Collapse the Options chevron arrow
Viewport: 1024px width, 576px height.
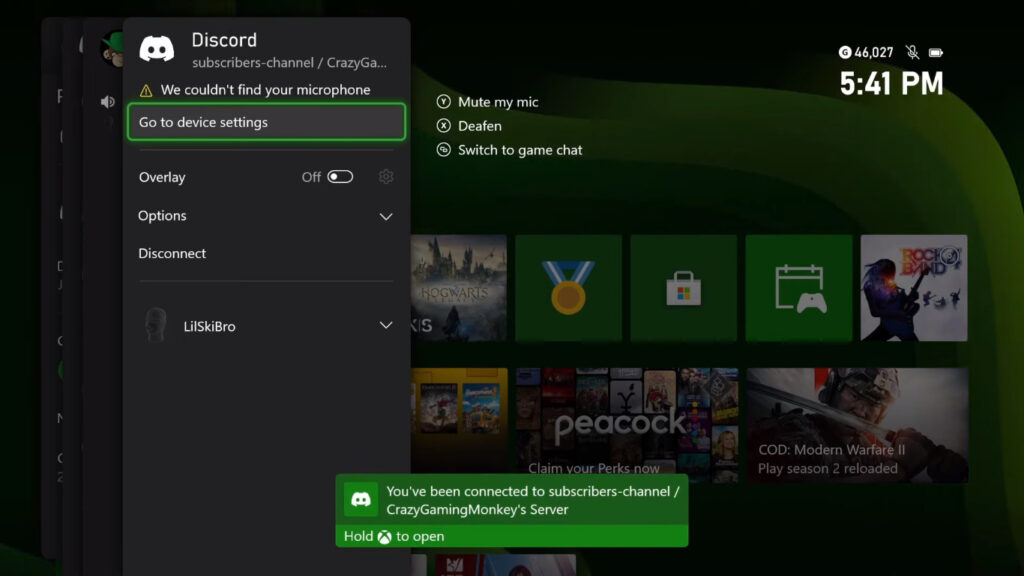click(x=386, y=216)
